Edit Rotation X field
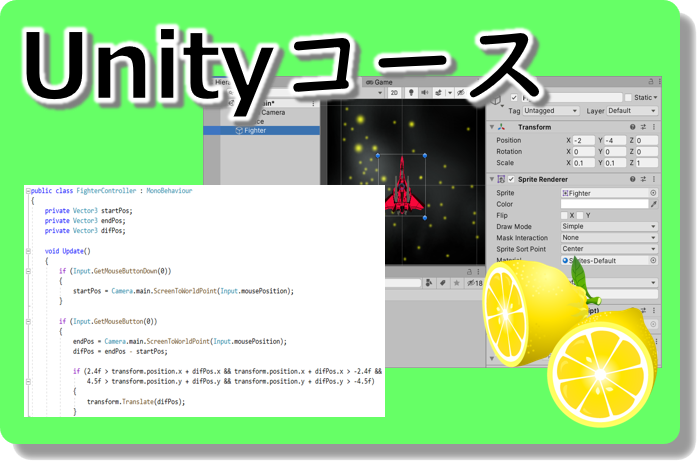This screenshot has width=697, height=461. pos(584,152)
